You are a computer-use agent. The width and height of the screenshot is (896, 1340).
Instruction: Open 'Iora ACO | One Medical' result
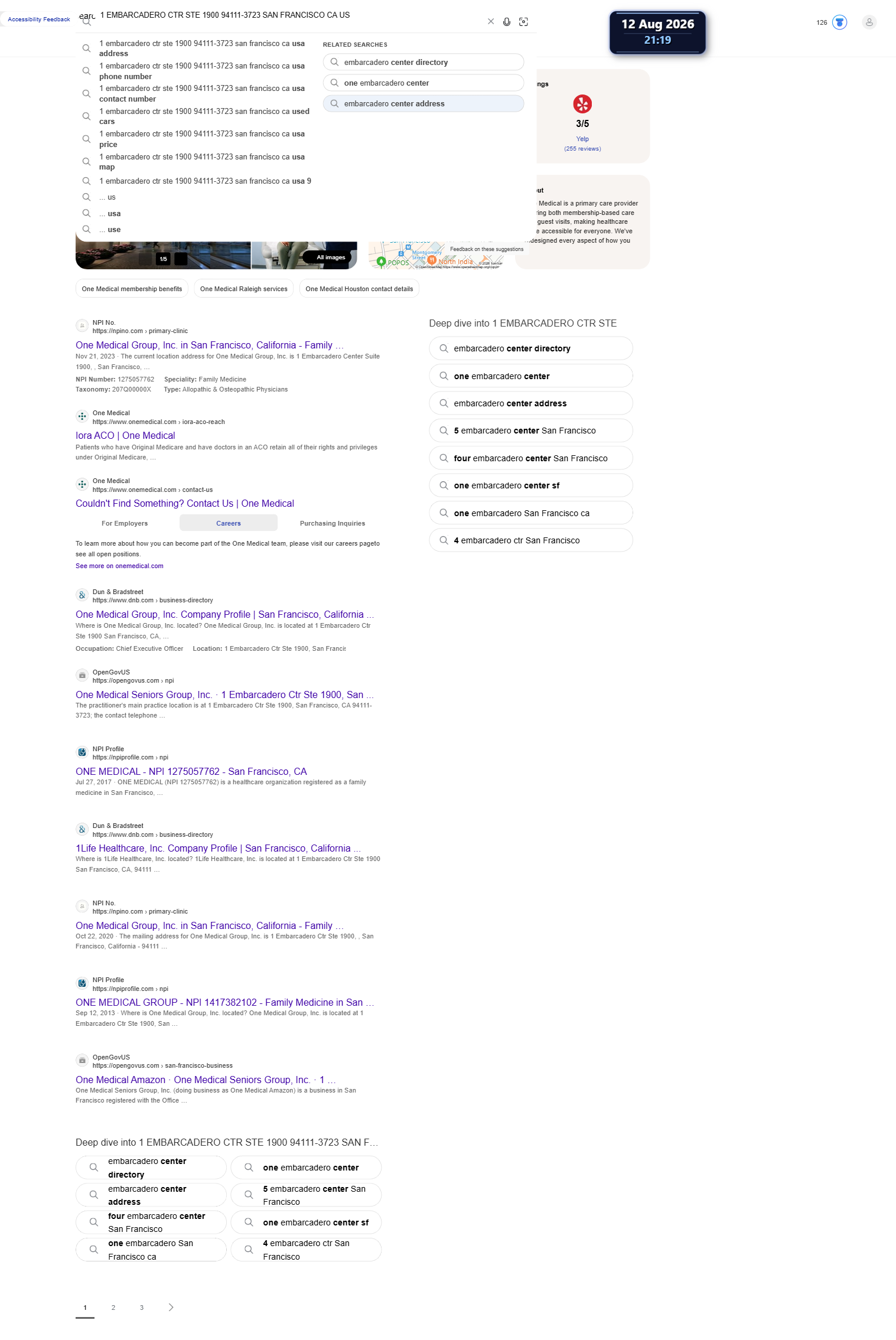125,436
